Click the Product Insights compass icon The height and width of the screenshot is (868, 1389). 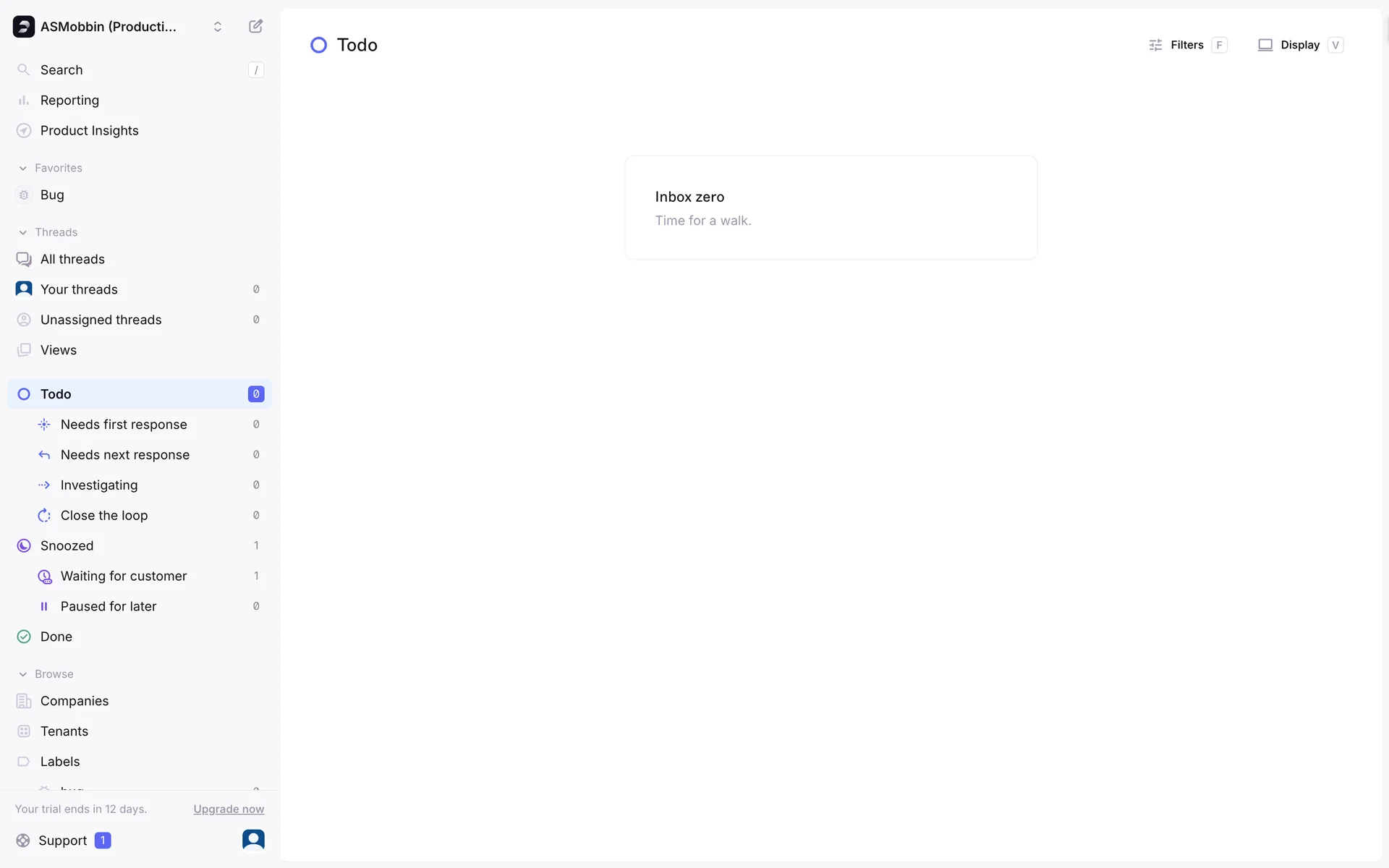coord(24,130)
